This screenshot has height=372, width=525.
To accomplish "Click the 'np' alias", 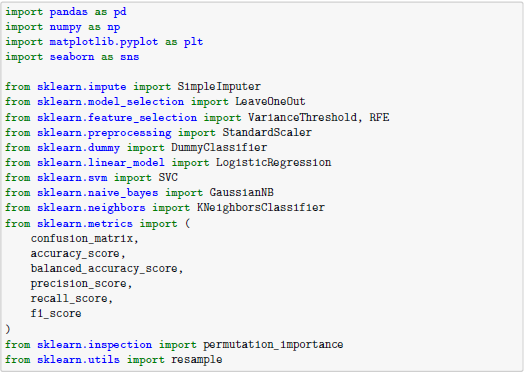I will pos(114,27).
